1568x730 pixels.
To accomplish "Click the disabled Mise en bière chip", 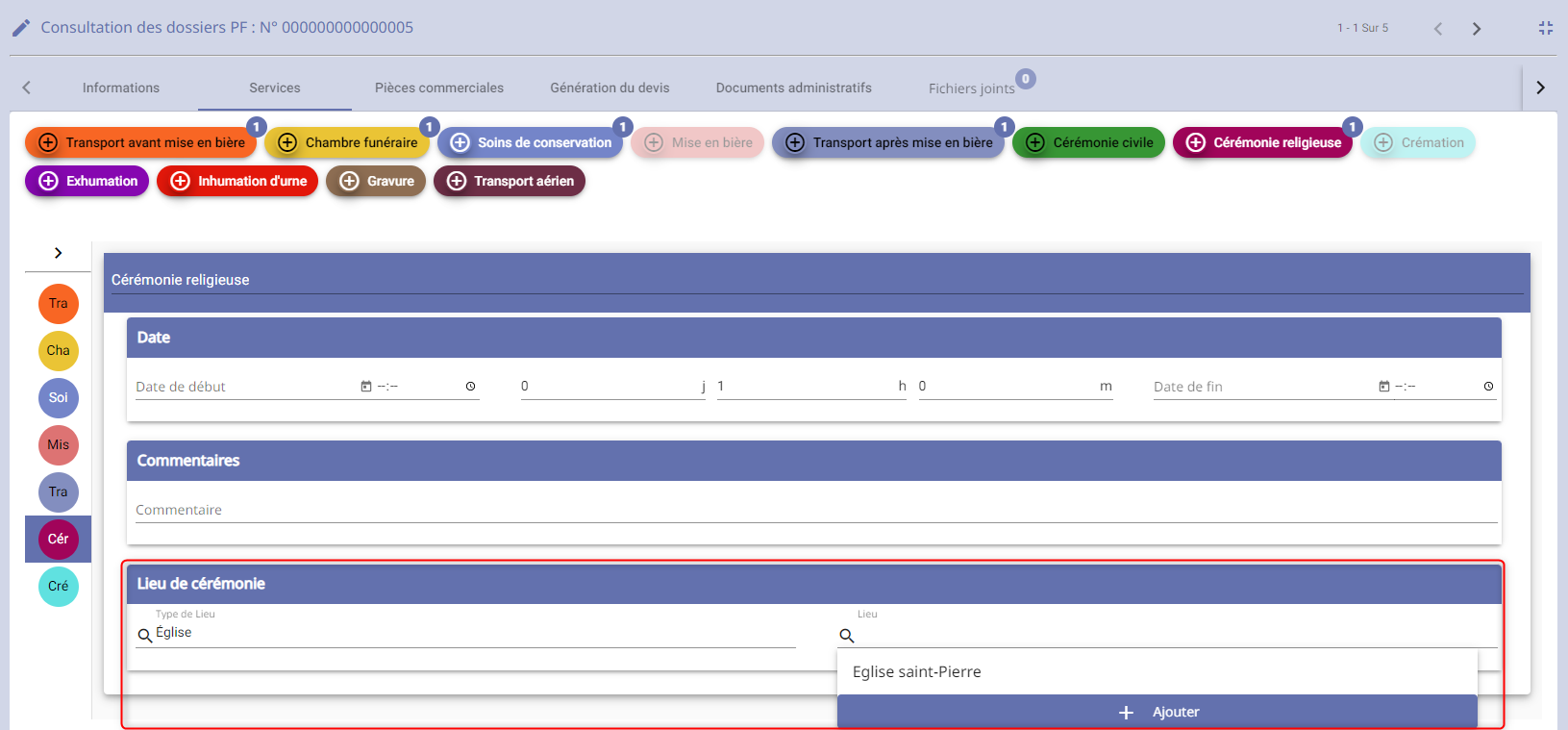I will pos(698,142).
